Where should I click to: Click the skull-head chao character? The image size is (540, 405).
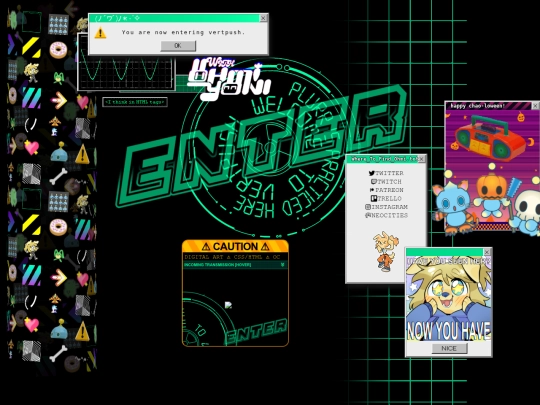click(526, 212)
